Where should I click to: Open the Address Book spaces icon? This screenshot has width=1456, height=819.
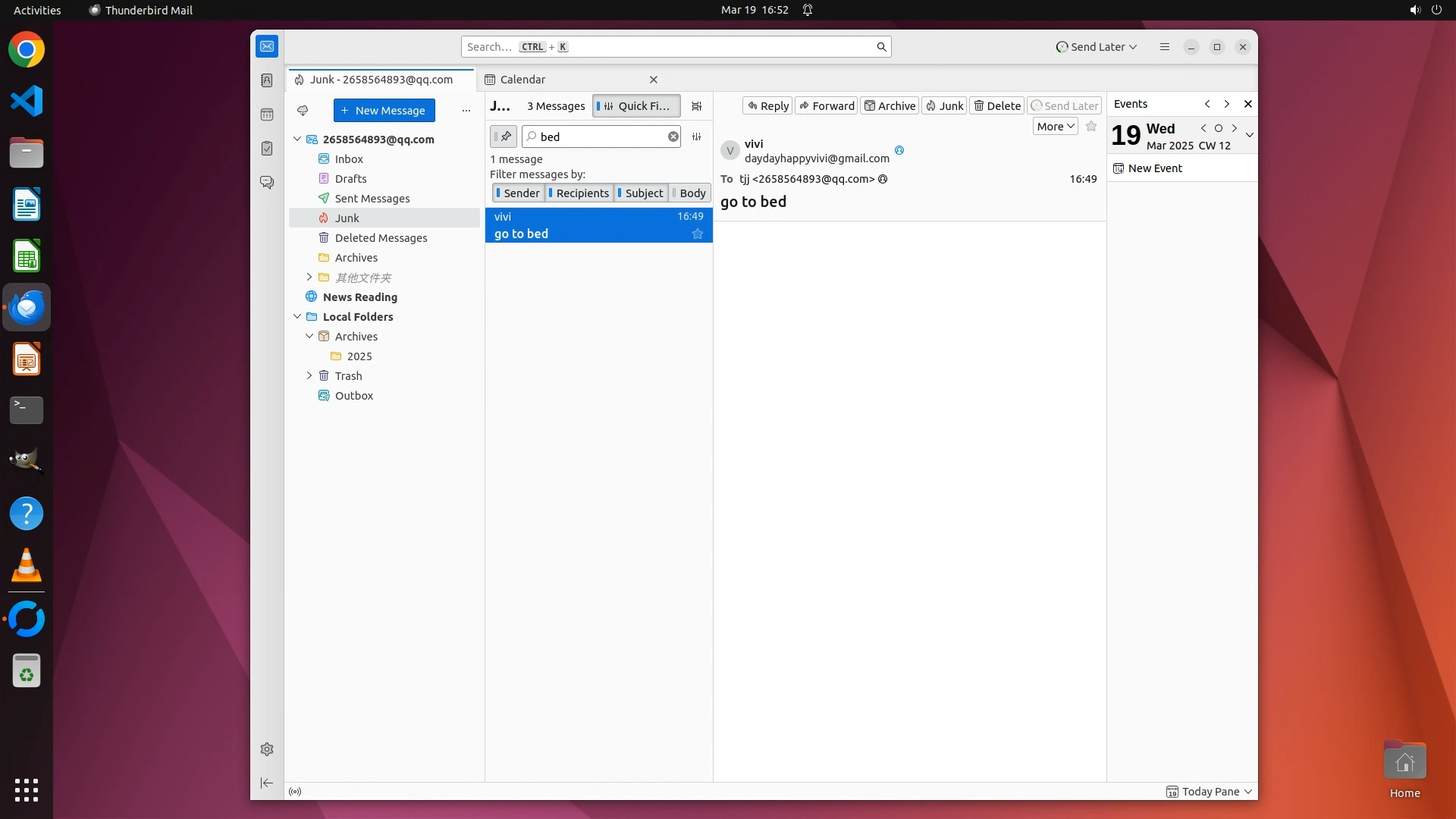(267, 80)
